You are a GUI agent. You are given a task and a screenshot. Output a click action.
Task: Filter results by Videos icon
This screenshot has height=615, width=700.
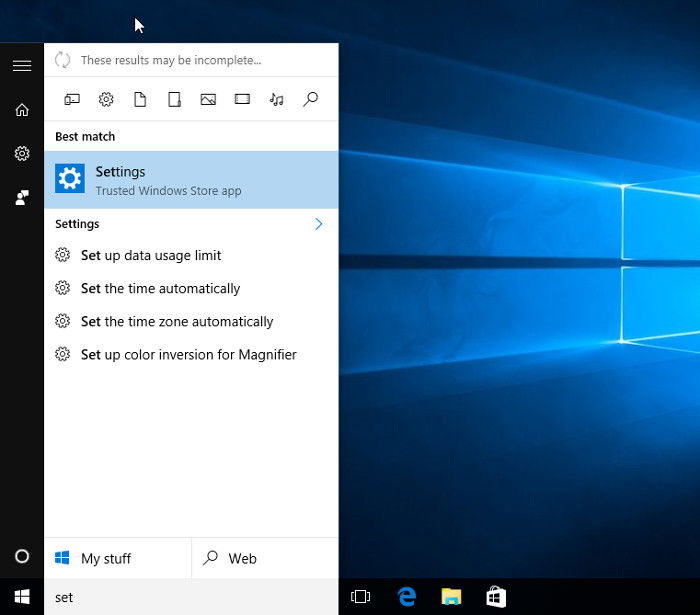[x=242, y=99]
